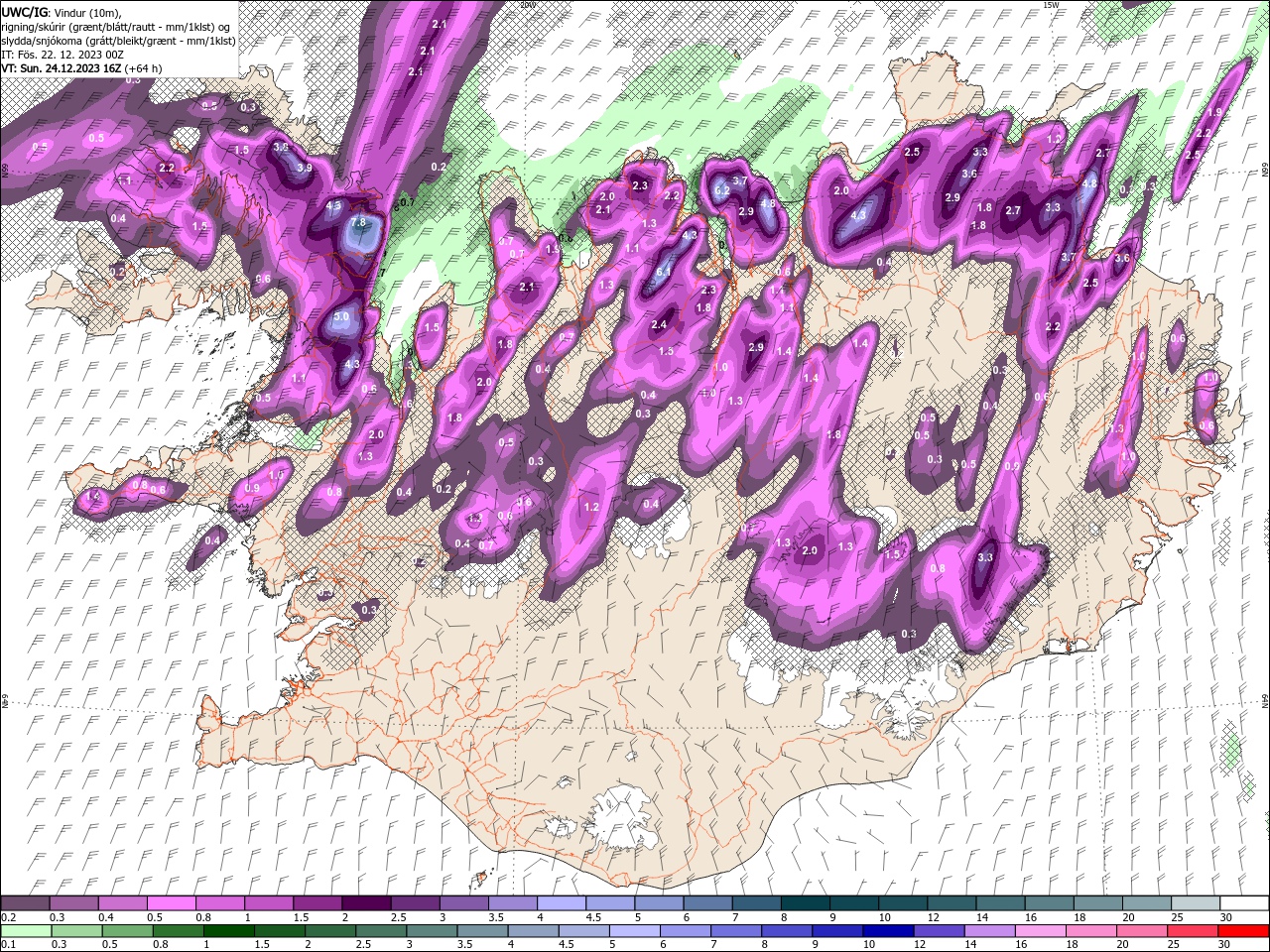Screen dimensions: 1270x952
Task: Click the UWC/IG title text
Action: [24, 11]
